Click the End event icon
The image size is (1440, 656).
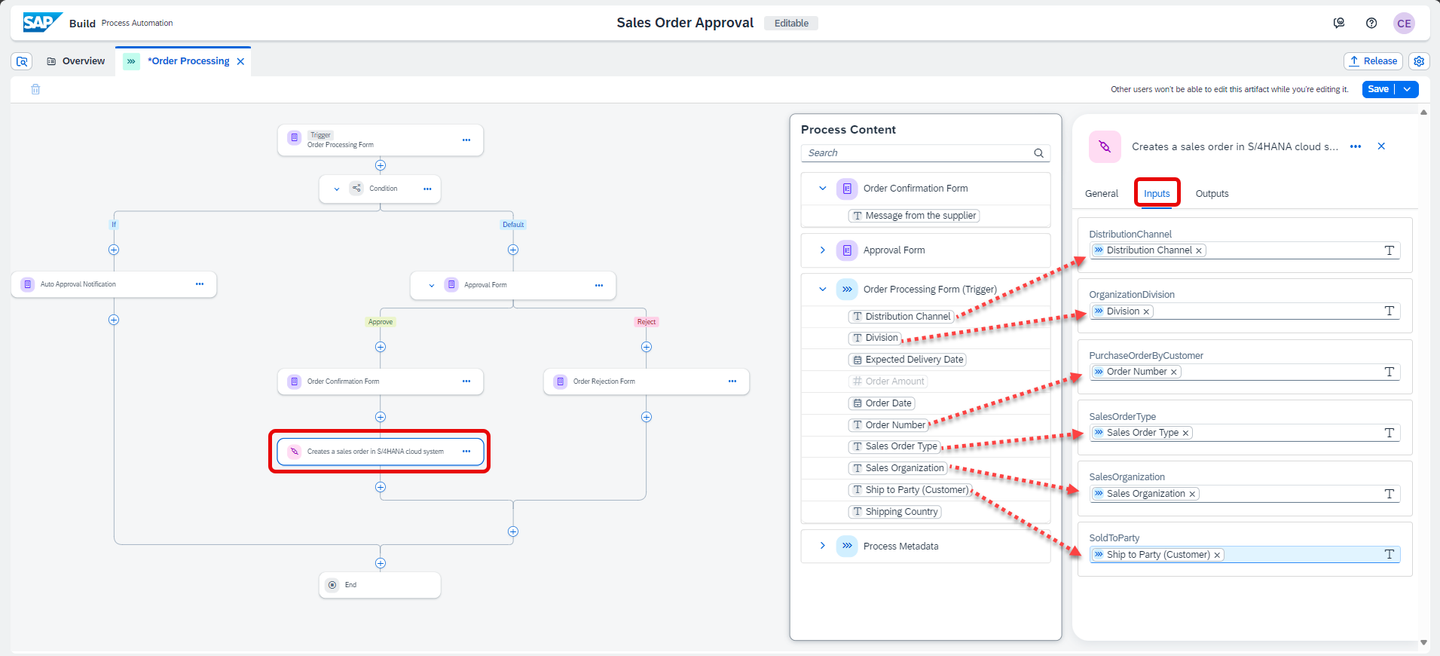[332, 585]
